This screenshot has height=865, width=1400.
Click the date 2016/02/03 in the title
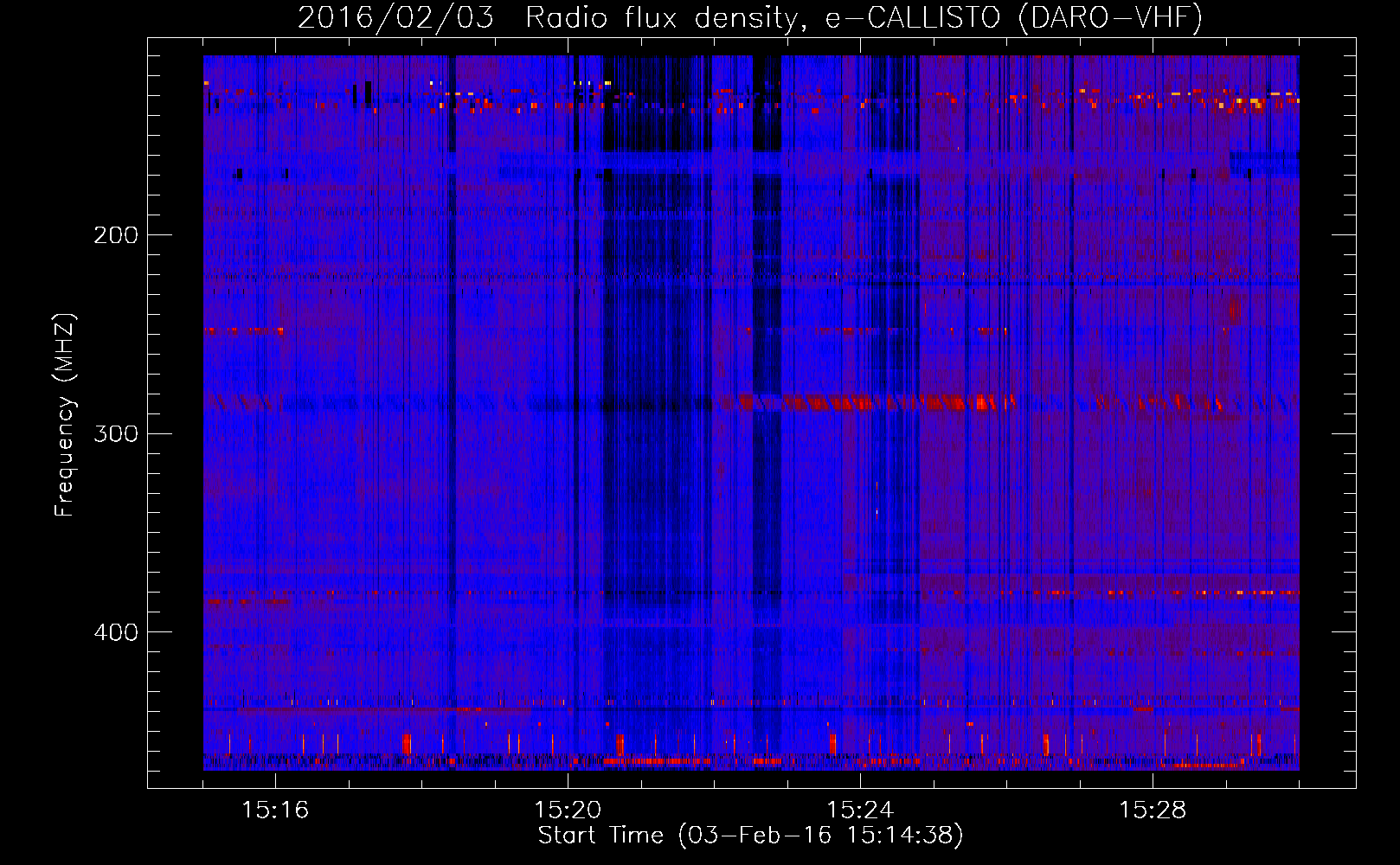[x=395, y=17]
